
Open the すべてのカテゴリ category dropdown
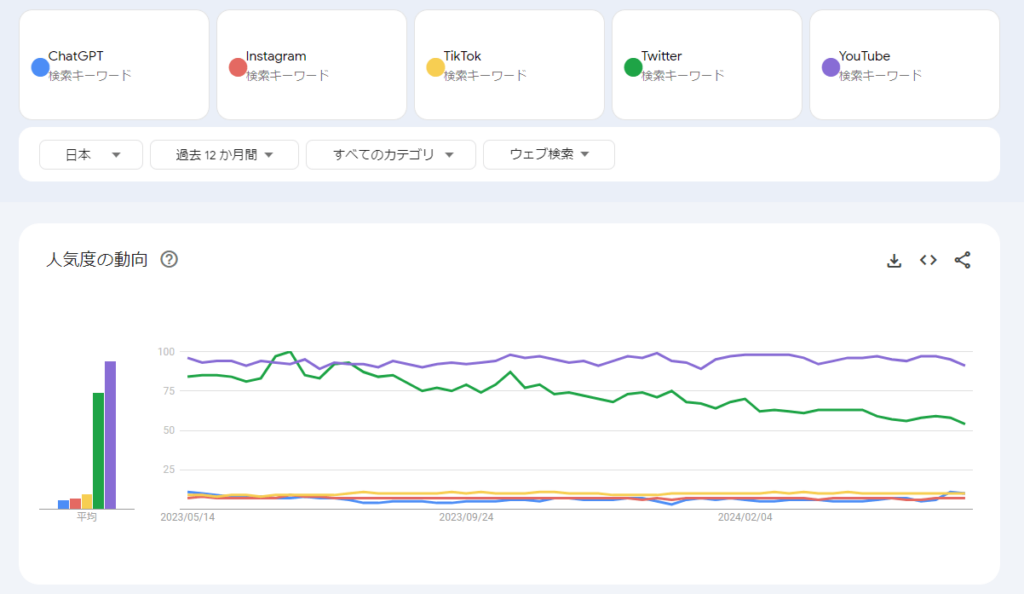389,155
